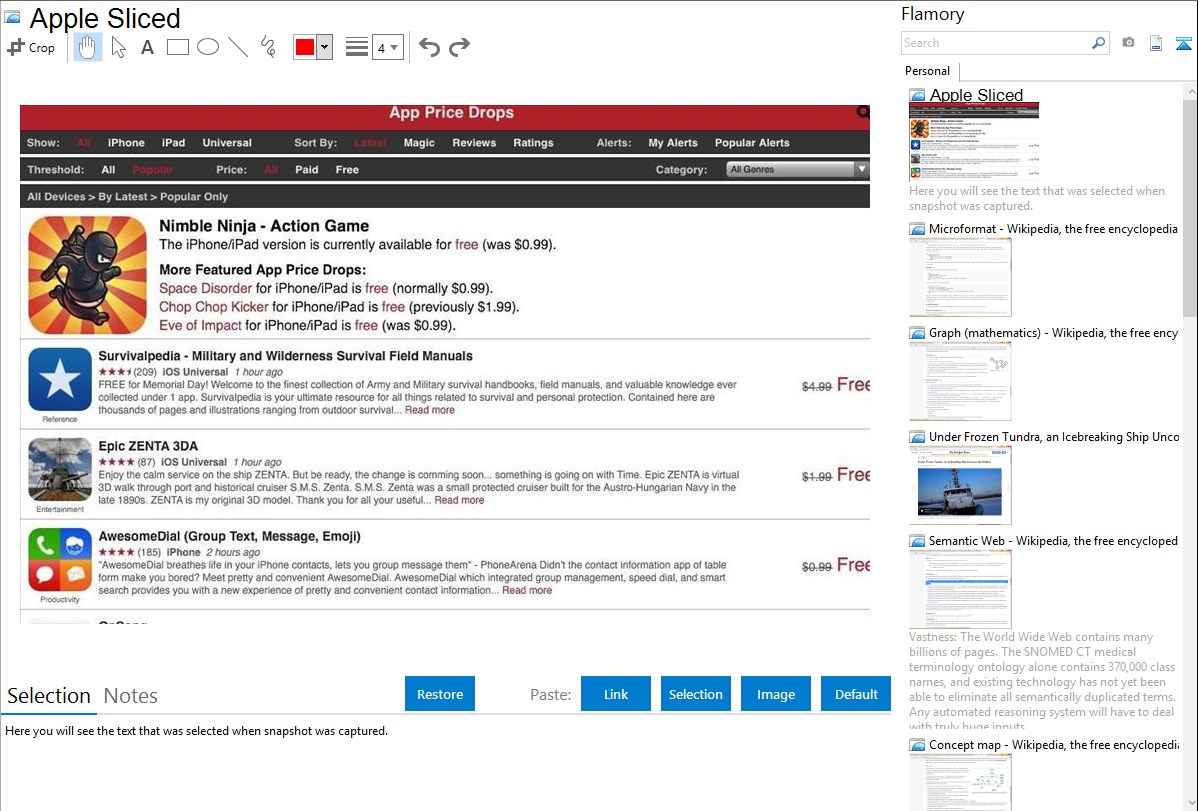Click the icon beside Under Frozen Tundra title
The image size is (1198, 811).
[x=917, y=437]
